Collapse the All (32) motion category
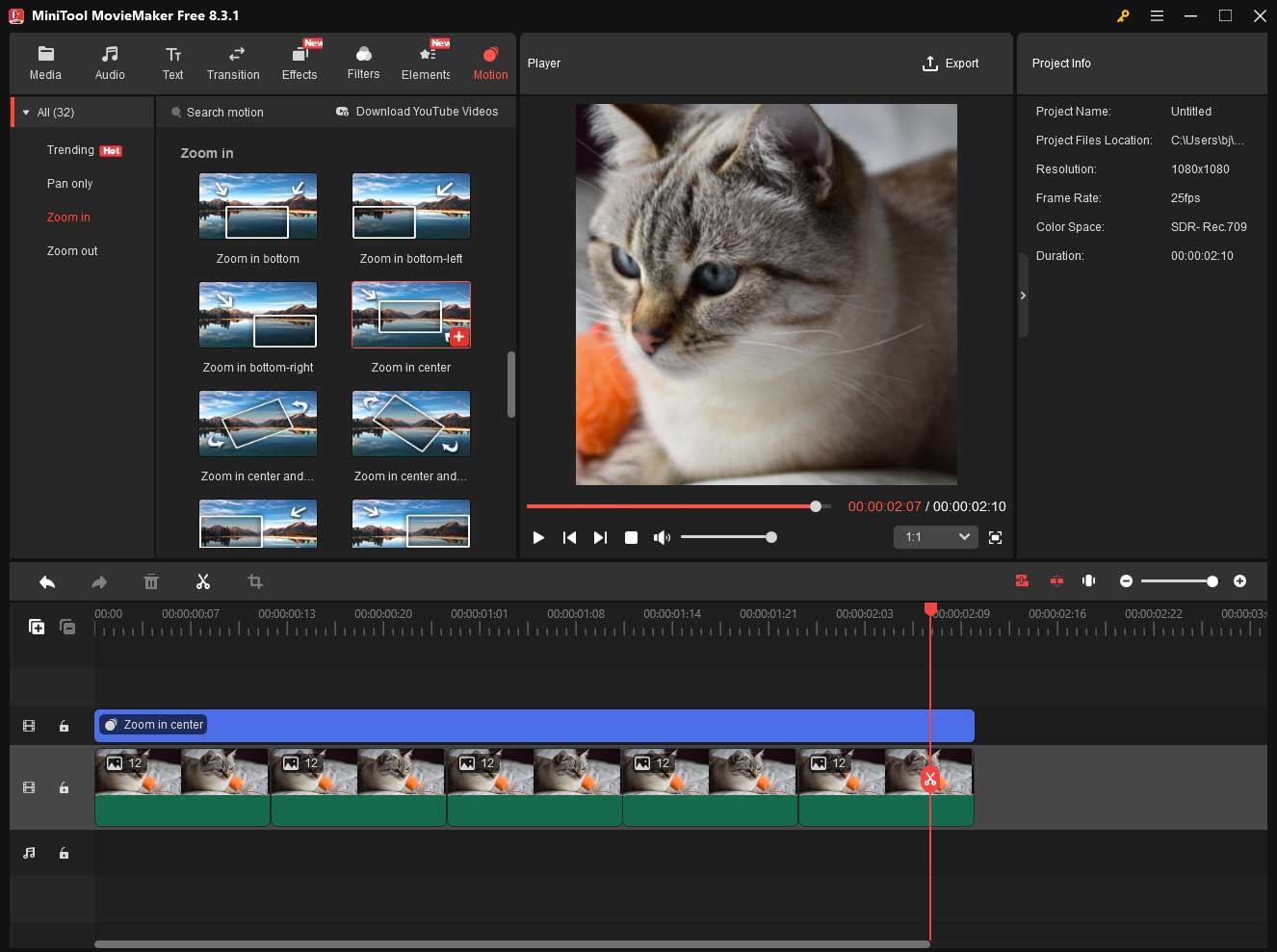This screenshot has width=1277, height=952. [27, 113]
